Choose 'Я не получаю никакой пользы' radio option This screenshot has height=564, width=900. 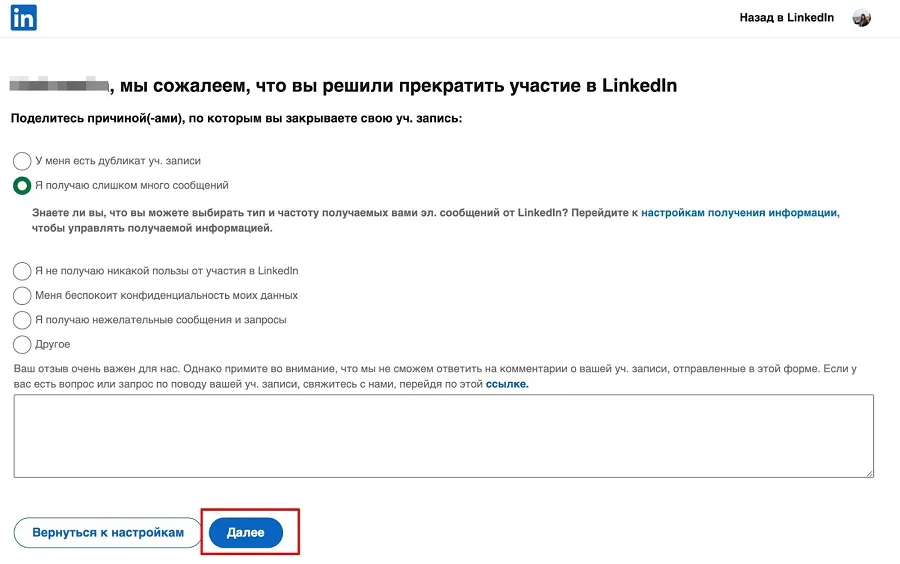tap(22, 271)
